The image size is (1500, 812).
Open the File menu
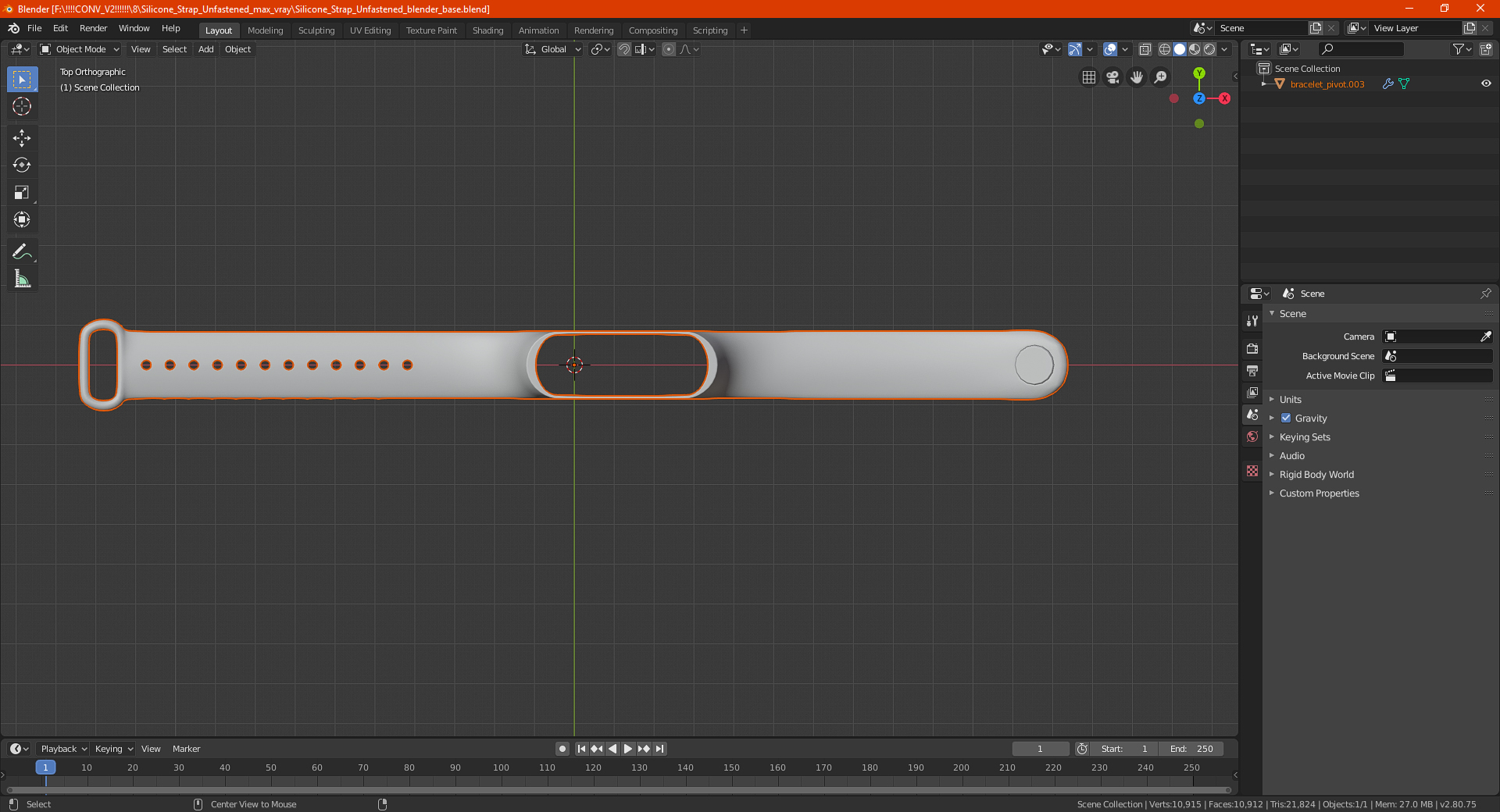(x=34, y=28)
